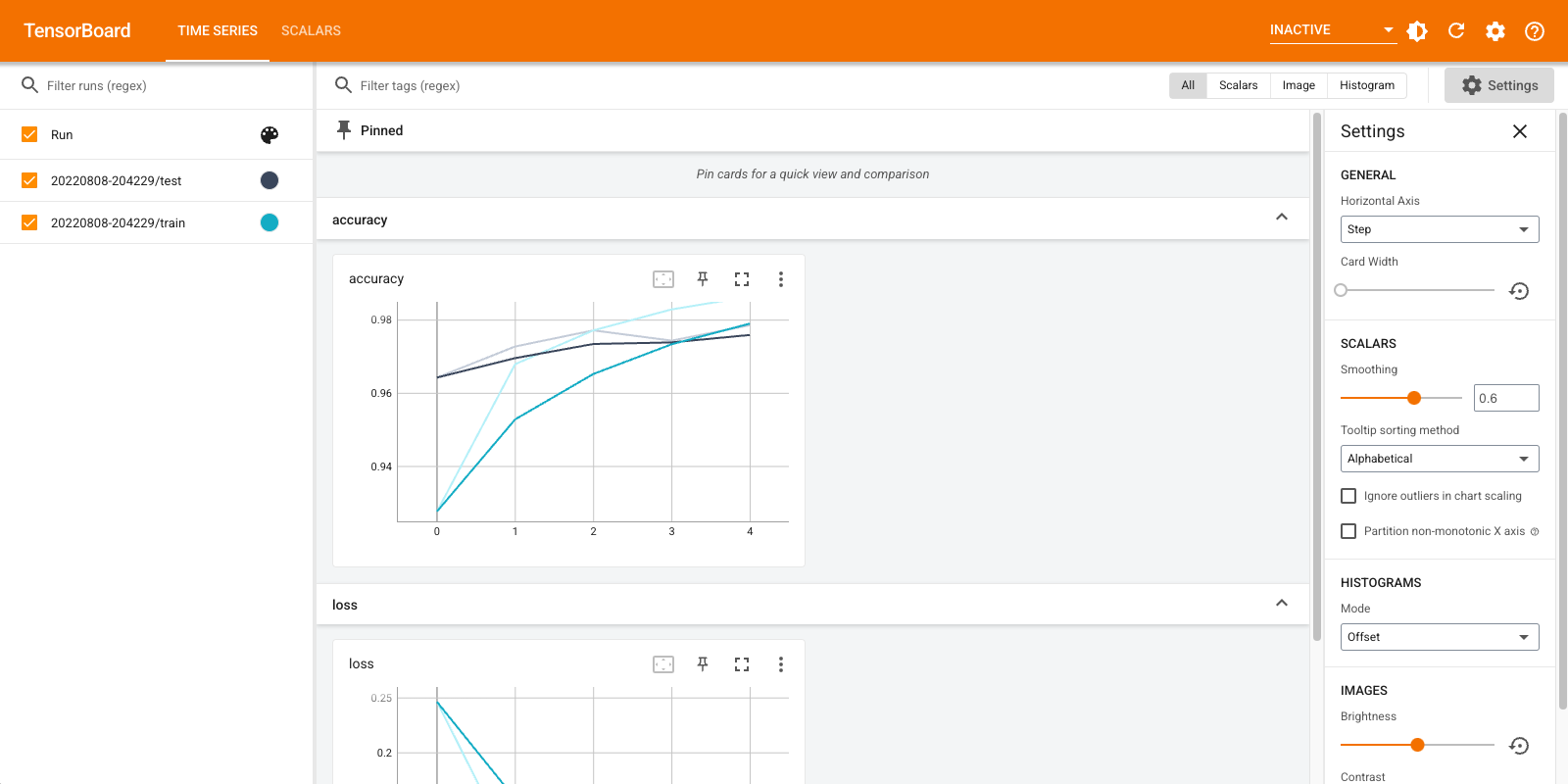Viewport: 1568px width, 784px height.
Task: Select the All filter tab
Action: (1188, 85)
